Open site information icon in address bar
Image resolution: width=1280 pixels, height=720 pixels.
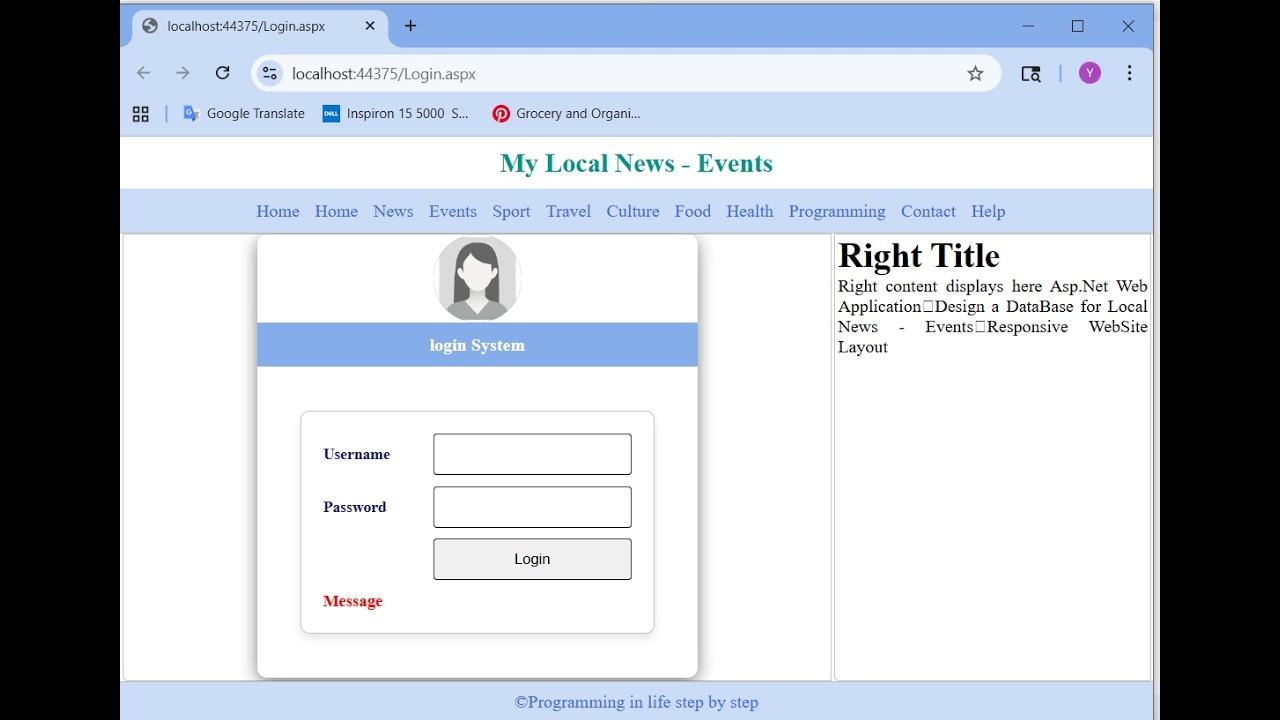[270, 73]
